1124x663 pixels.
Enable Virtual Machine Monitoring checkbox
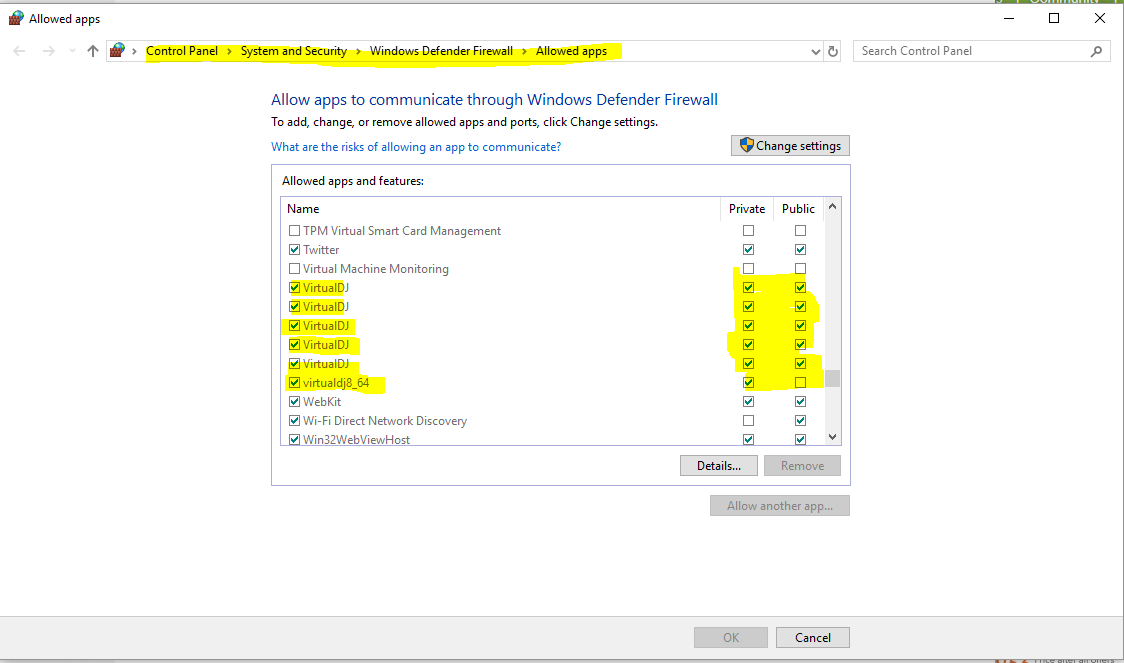click(295, 269)
